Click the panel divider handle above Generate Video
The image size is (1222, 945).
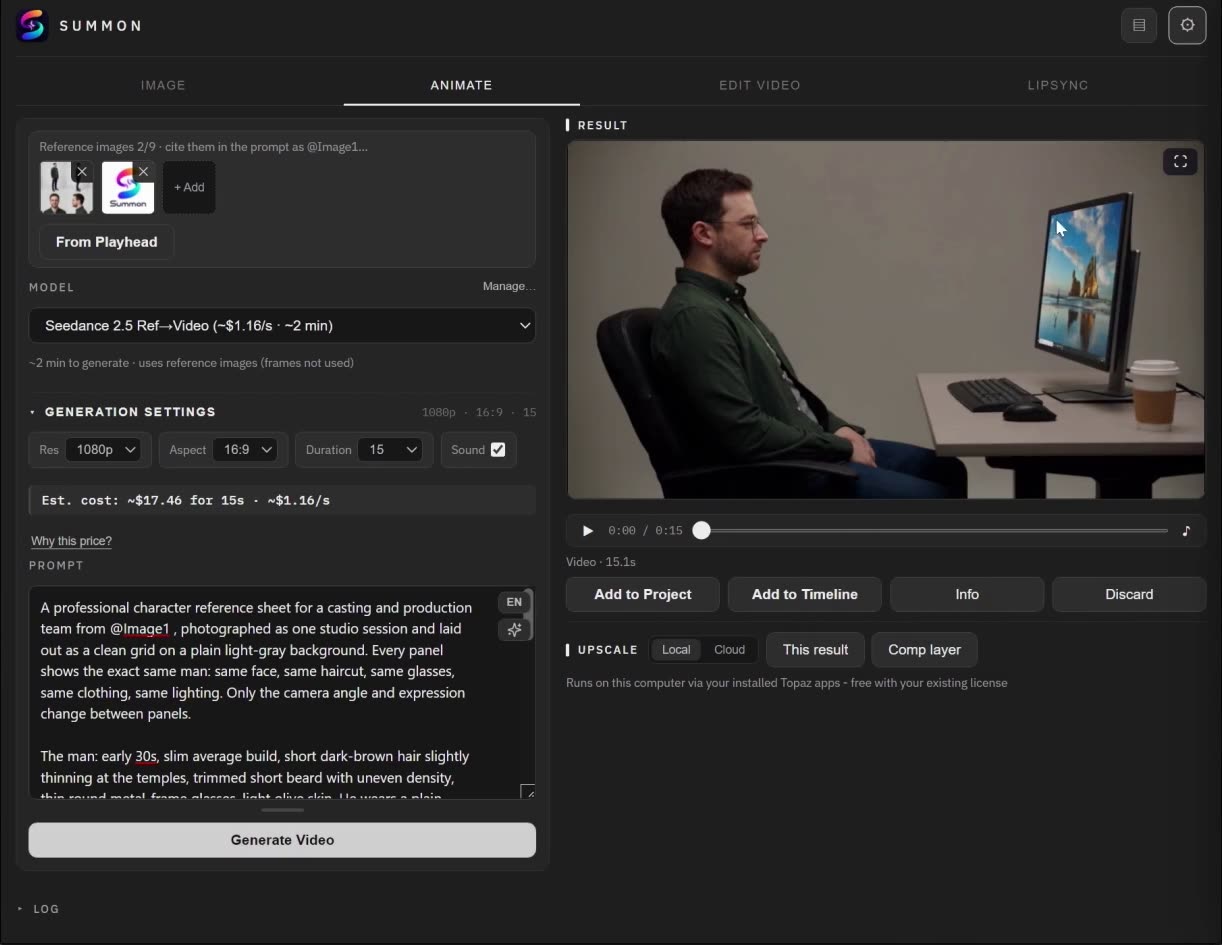282,810
